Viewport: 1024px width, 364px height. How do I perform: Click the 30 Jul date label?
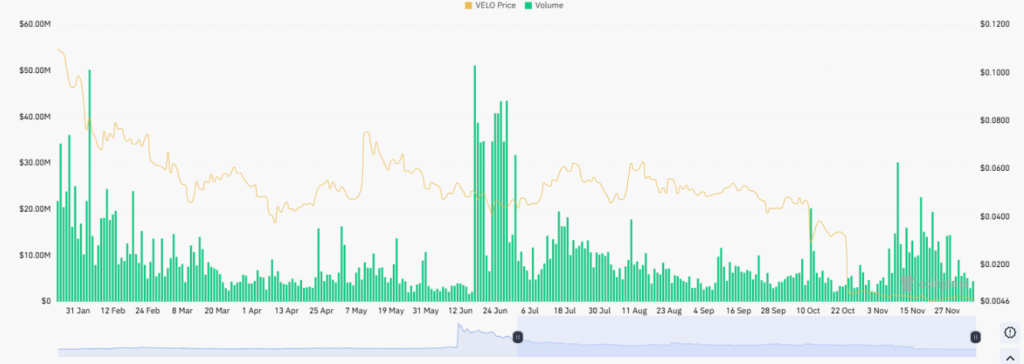point(600,311)
